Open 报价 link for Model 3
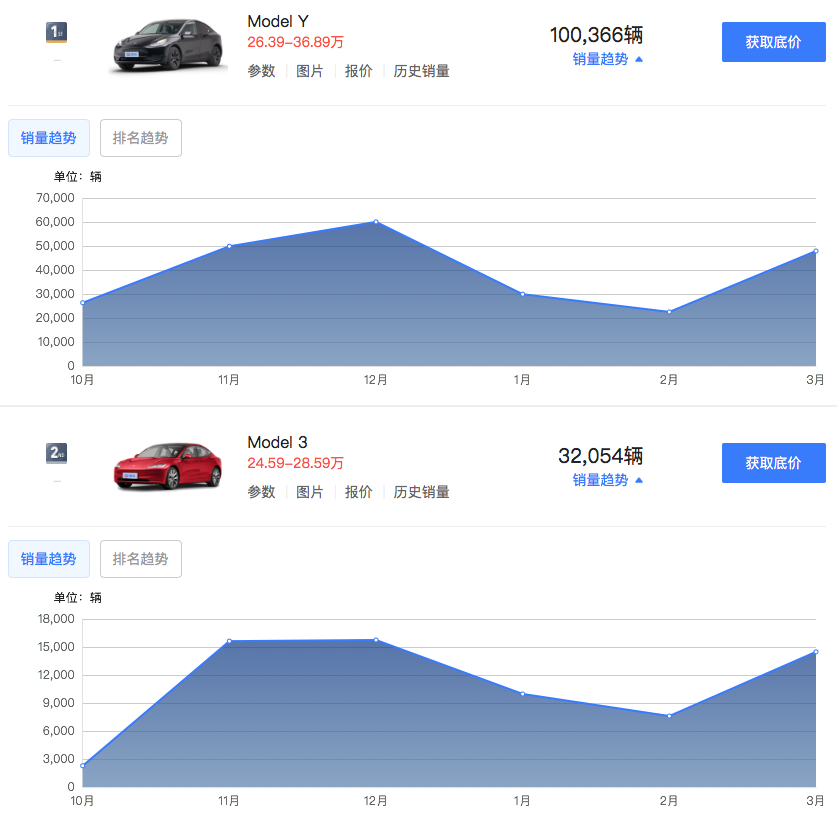The image size is (837, 818). click(x=359, y=491)
